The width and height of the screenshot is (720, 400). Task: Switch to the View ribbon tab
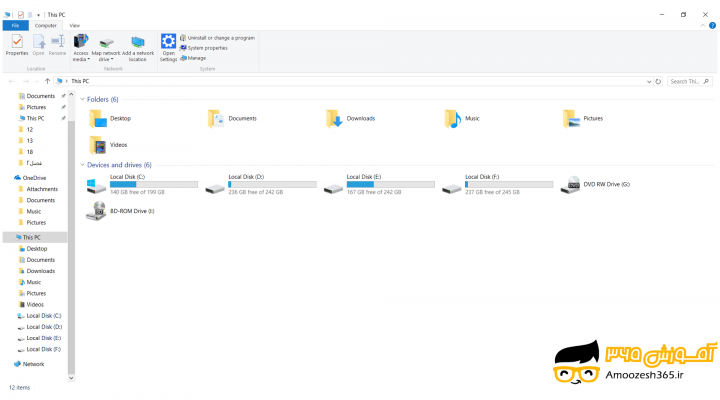pos(74,26)
